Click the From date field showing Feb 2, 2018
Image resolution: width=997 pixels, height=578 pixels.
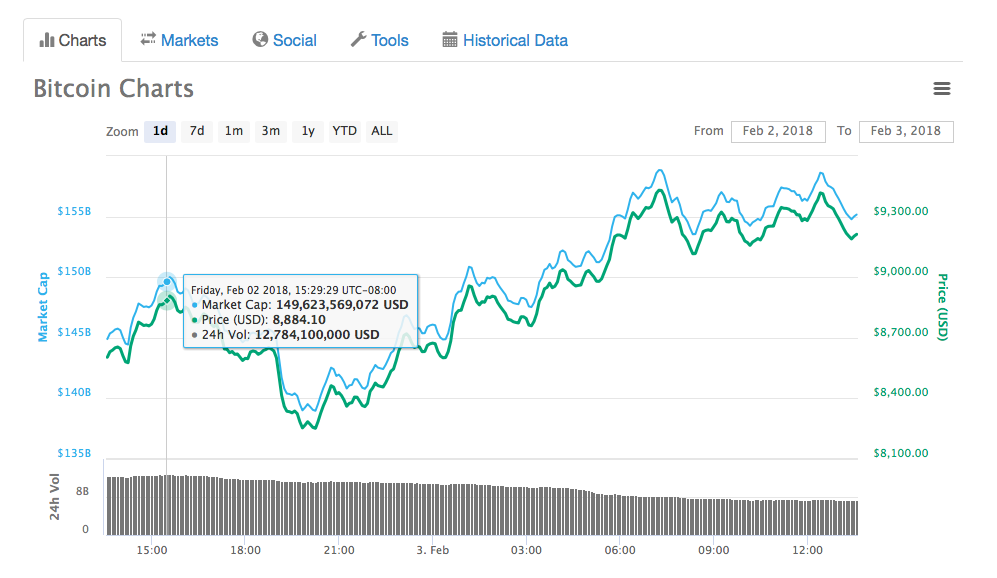tap(778, 131)
